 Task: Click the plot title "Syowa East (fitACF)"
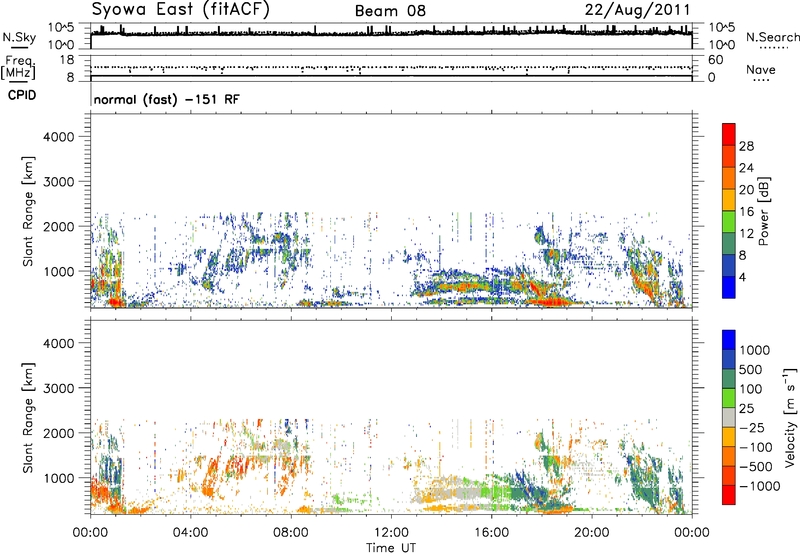coord(181,10)
